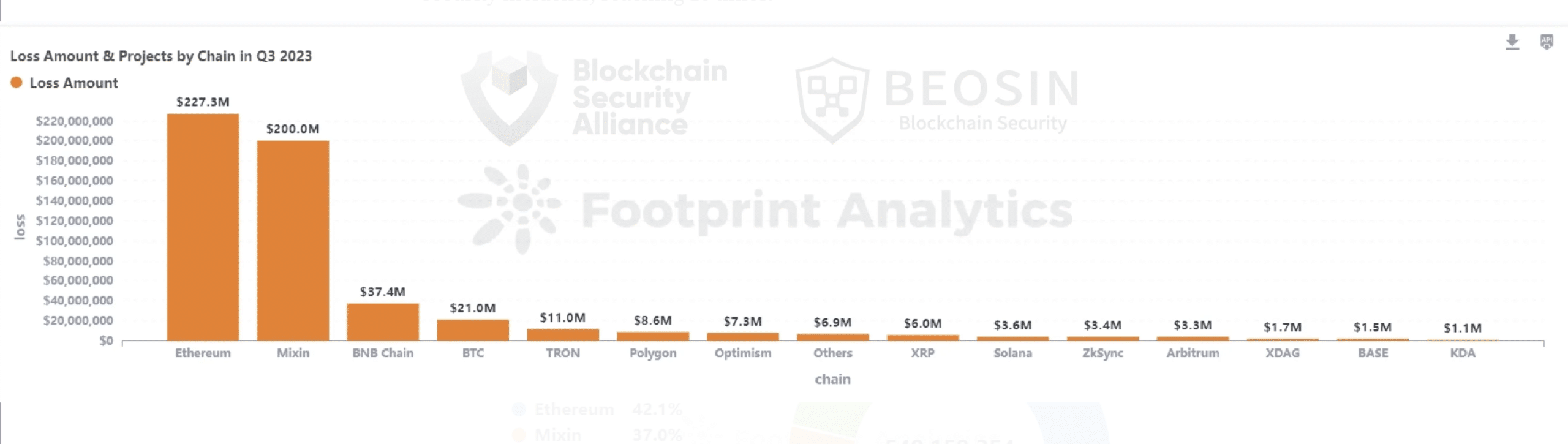The height and width of the screenshot is (444, 1568).
Task: Click the BNB Chain bar
Action: [383, 322]
